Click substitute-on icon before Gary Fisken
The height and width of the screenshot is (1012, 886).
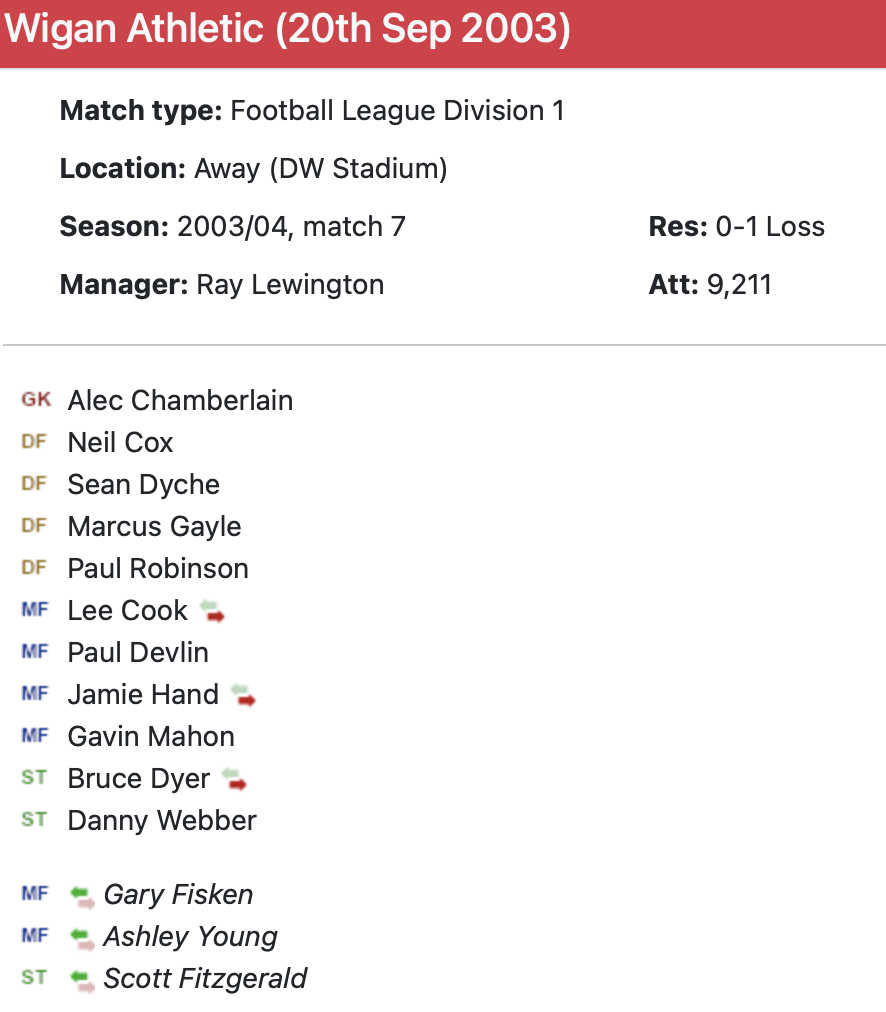click(x=83, y=896)
